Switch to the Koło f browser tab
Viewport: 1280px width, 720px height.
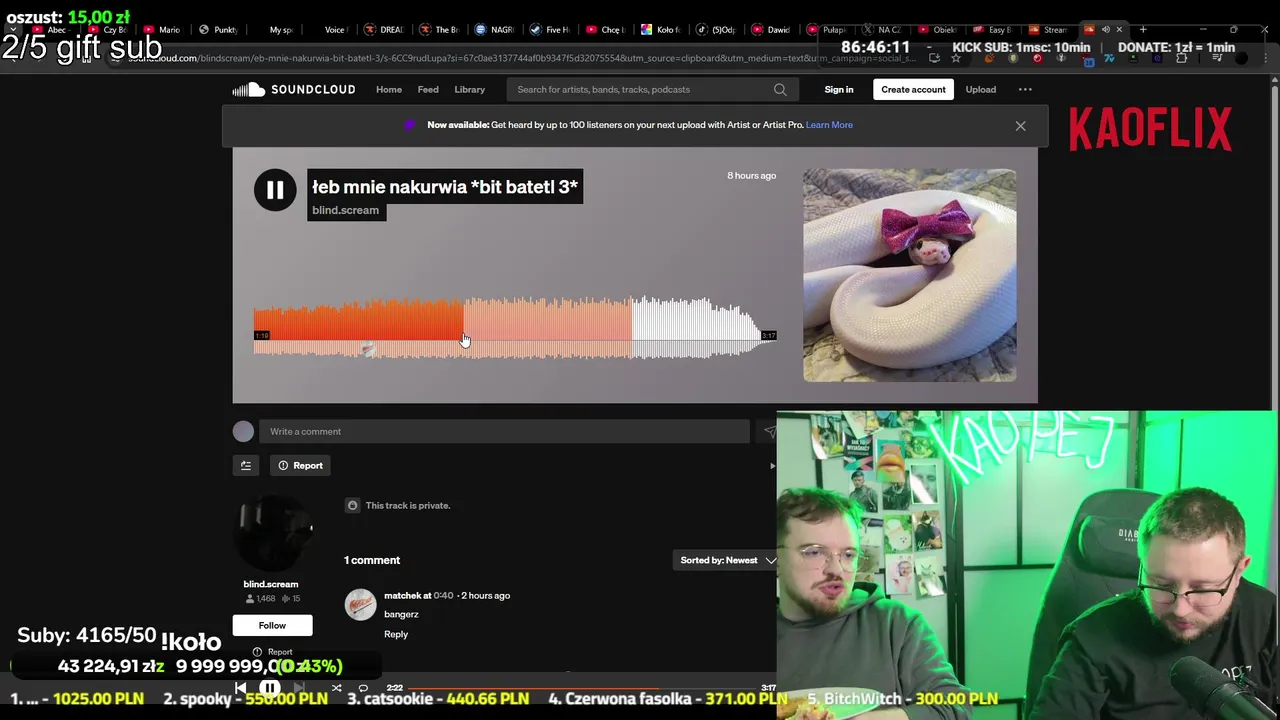pos(662,30)
